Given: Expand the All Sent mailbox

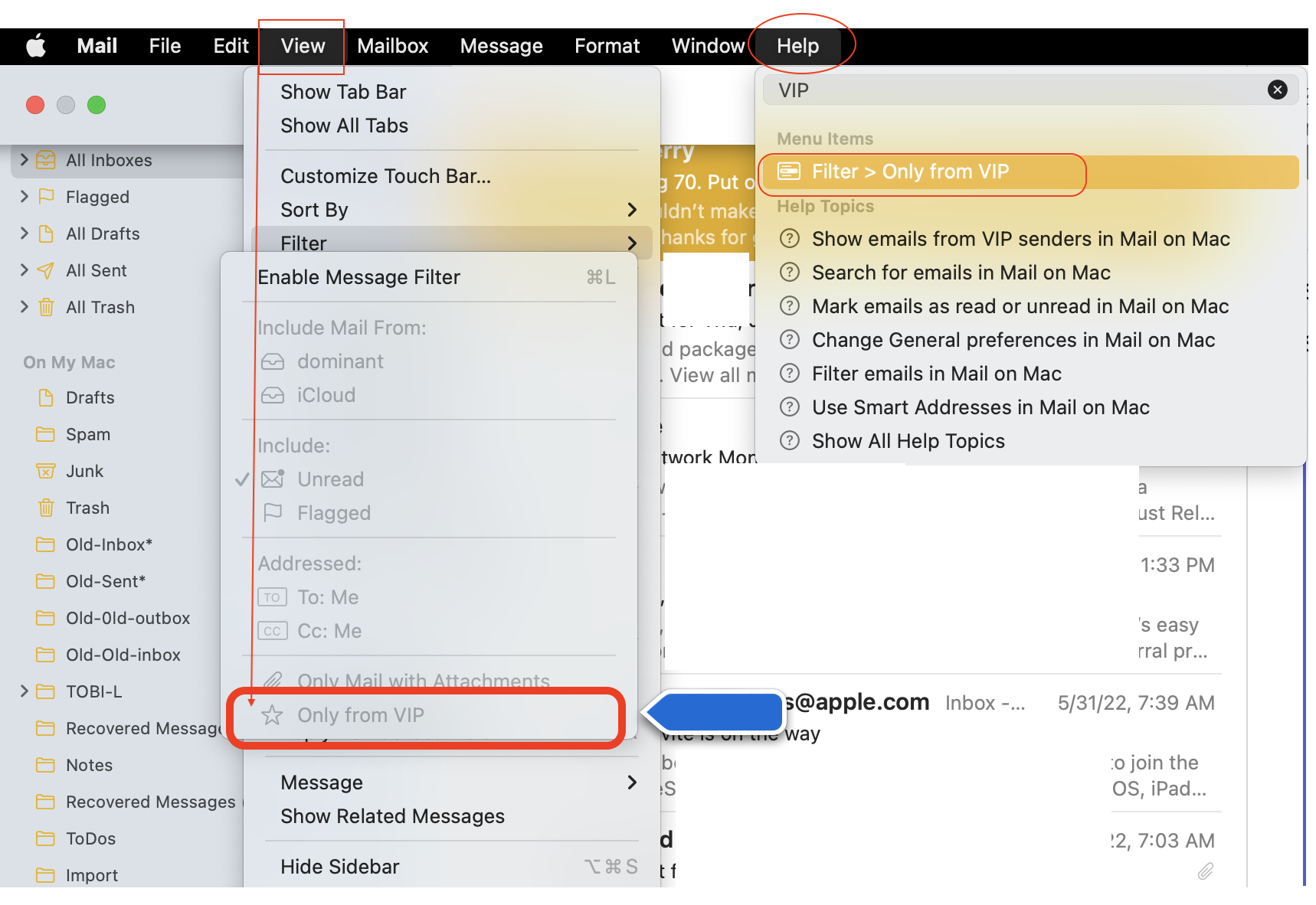Looking at the screenshot, I should [24, 270].
